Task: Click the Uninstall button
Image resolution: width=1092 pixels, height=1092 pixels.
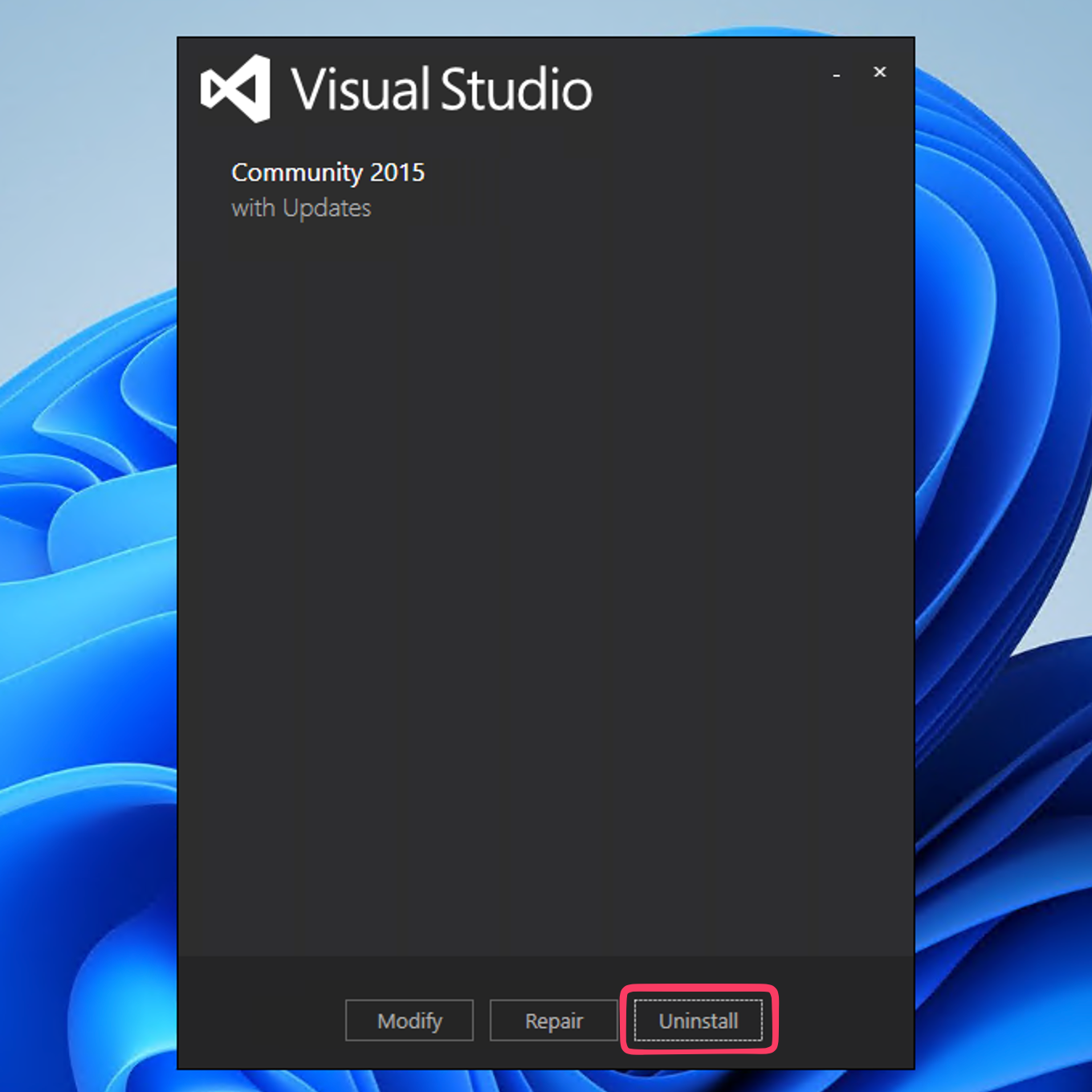Action: 698,1021
